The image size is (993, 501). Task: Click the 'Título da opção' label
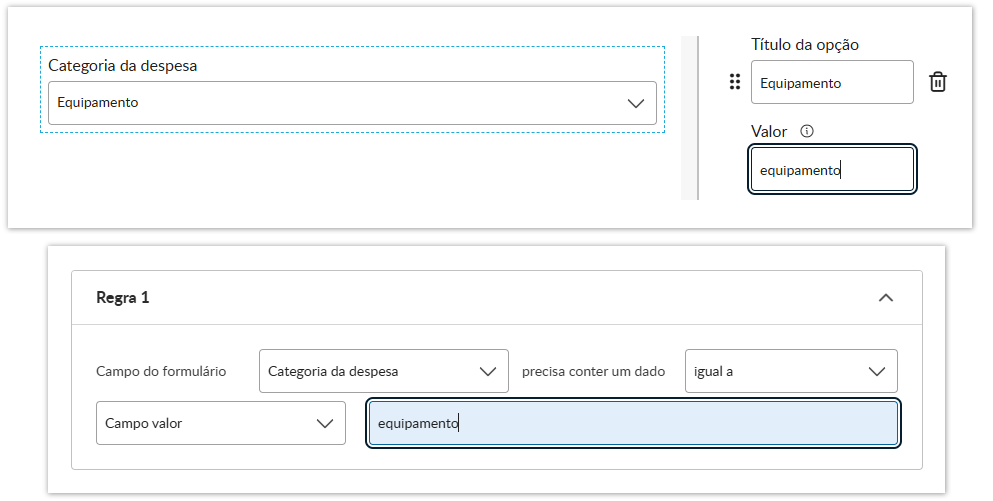pos(804,44)
